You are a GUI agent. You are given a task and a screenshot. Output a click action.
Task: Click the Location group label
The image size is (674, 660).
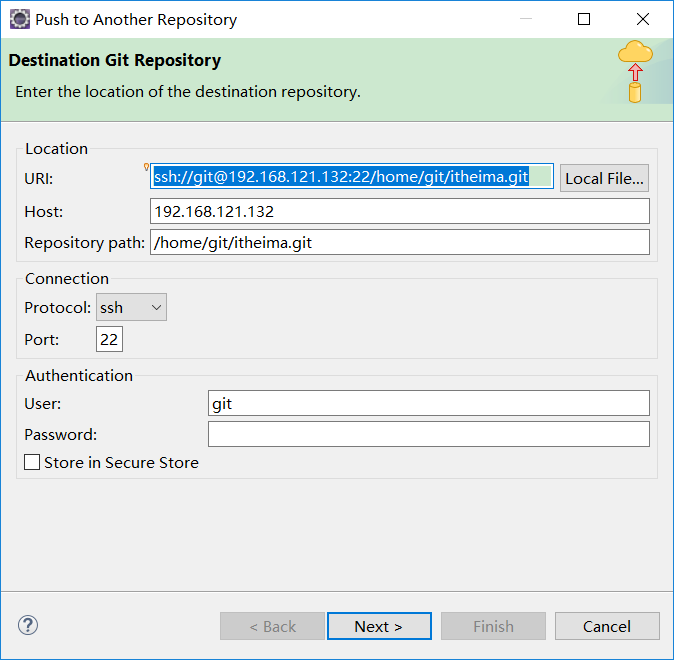[56, 149]
